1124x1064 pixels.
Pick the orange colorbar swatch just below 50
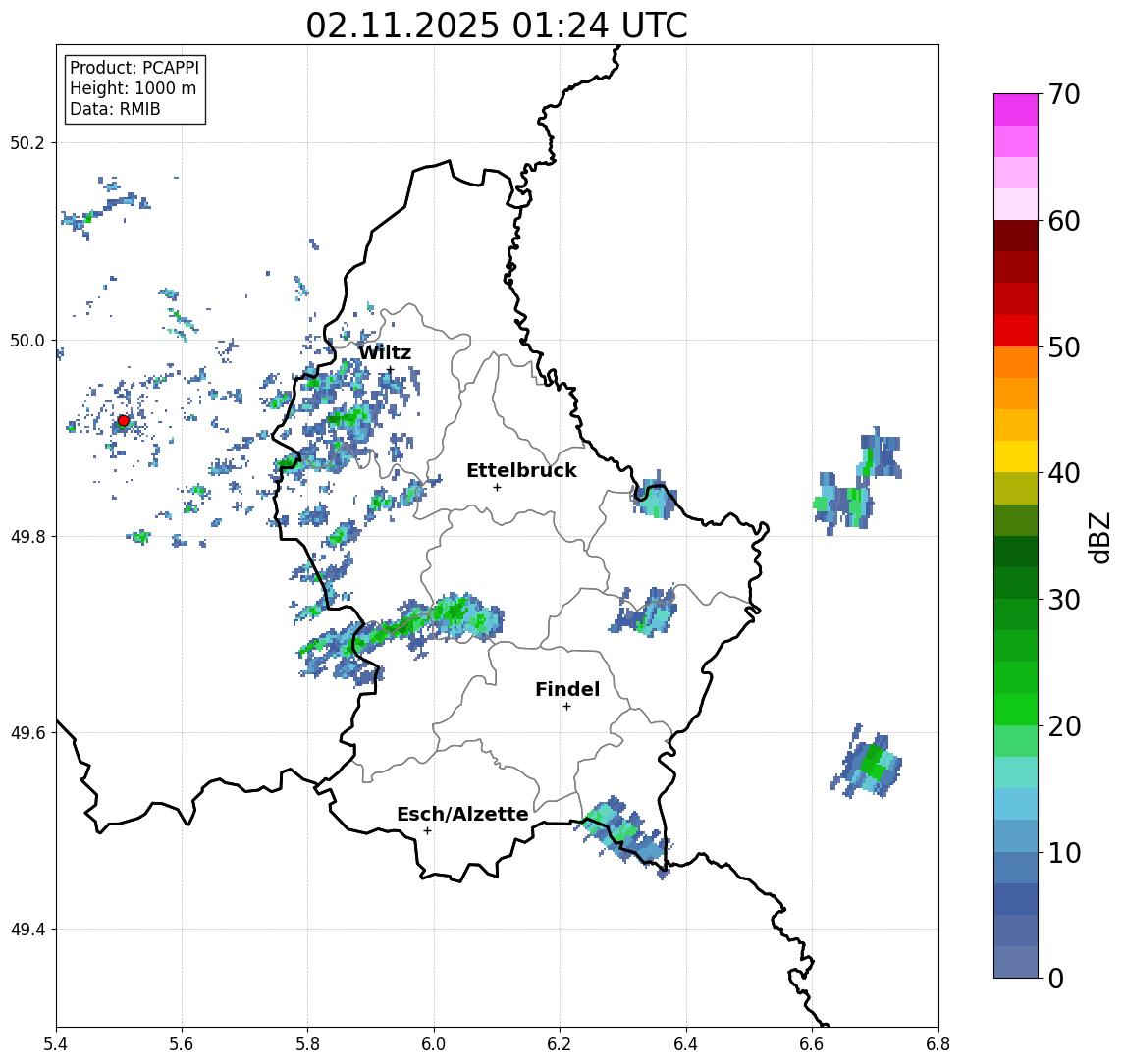click(1016, 362)
